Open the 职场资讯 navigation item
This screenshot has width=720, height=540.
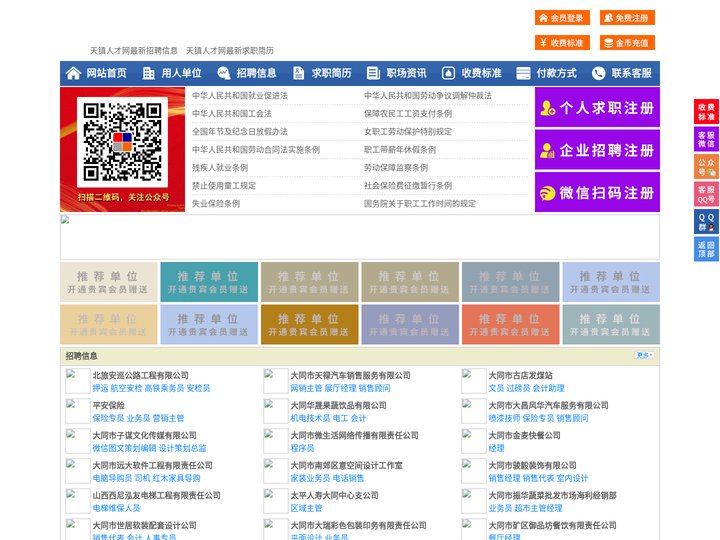[x=406, y=73]
